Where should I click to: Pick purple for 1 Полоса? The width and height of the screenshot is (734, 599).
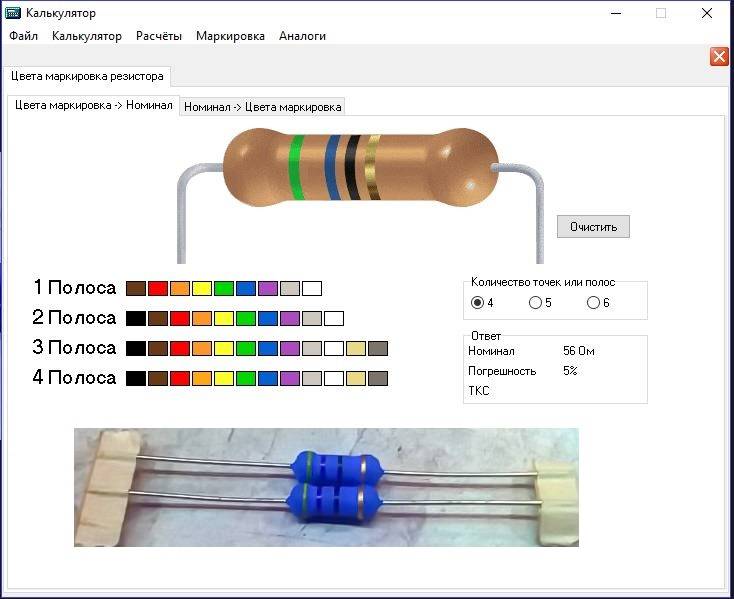268,288
